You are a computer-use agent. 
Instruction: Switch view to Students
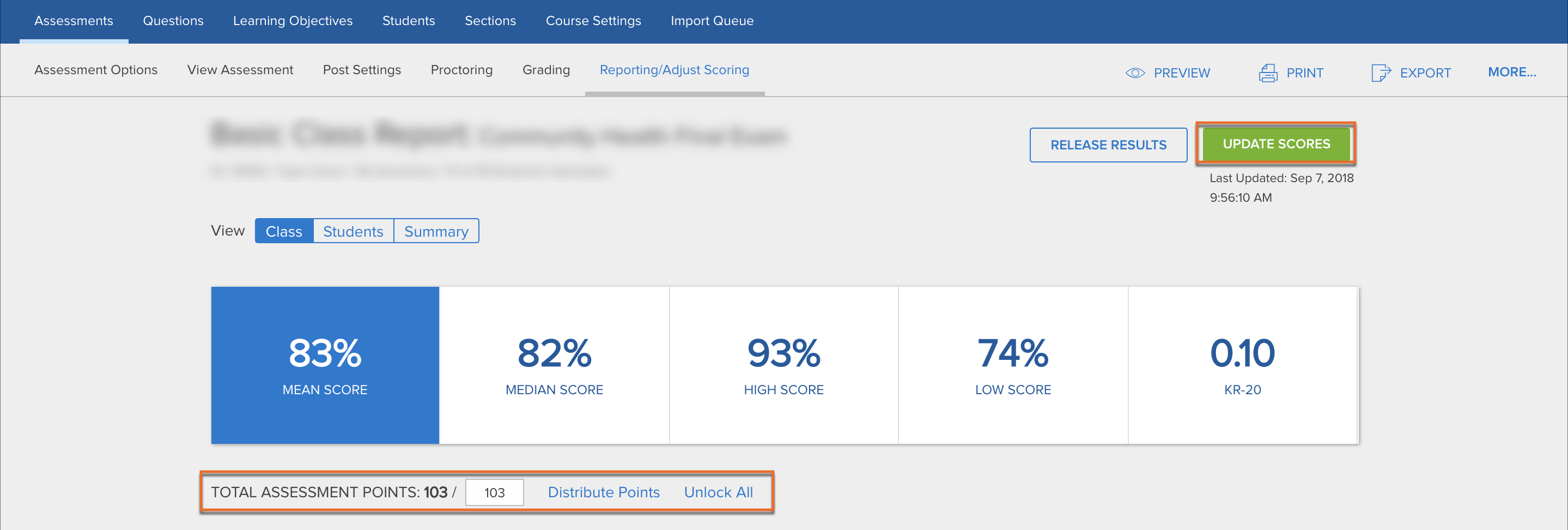[x=353, y=232]
